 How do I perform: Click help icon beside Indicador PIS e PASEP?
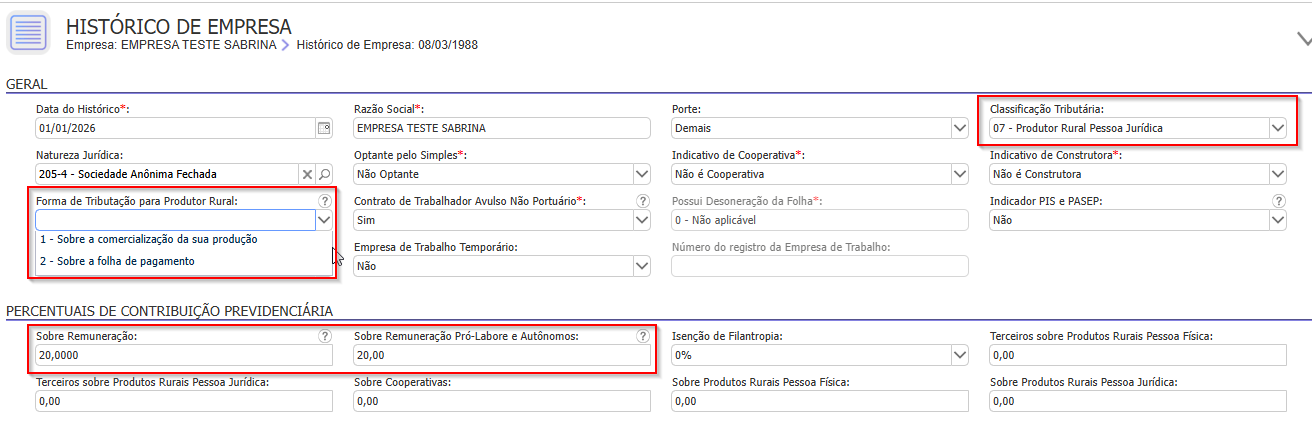(1278, 201)
